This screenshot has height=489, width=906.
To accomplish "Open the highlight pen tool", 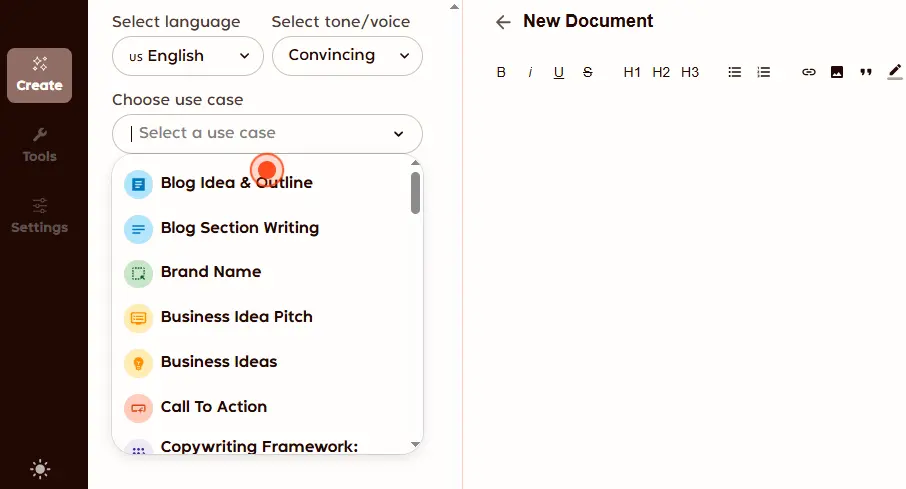I will point(894,72).
